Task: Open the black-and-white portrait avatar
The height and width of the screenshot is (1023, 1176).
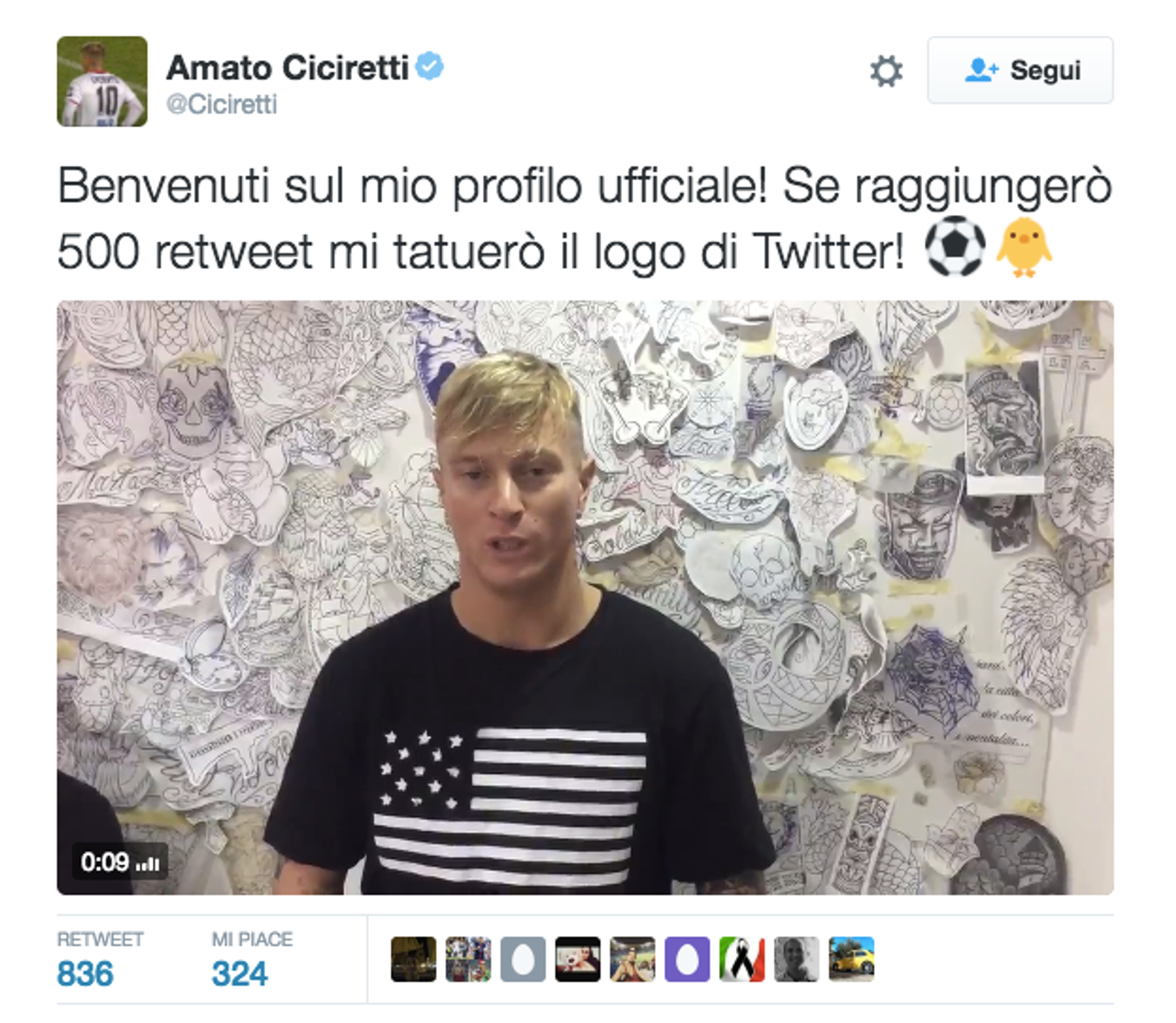Action: [797, 959]
